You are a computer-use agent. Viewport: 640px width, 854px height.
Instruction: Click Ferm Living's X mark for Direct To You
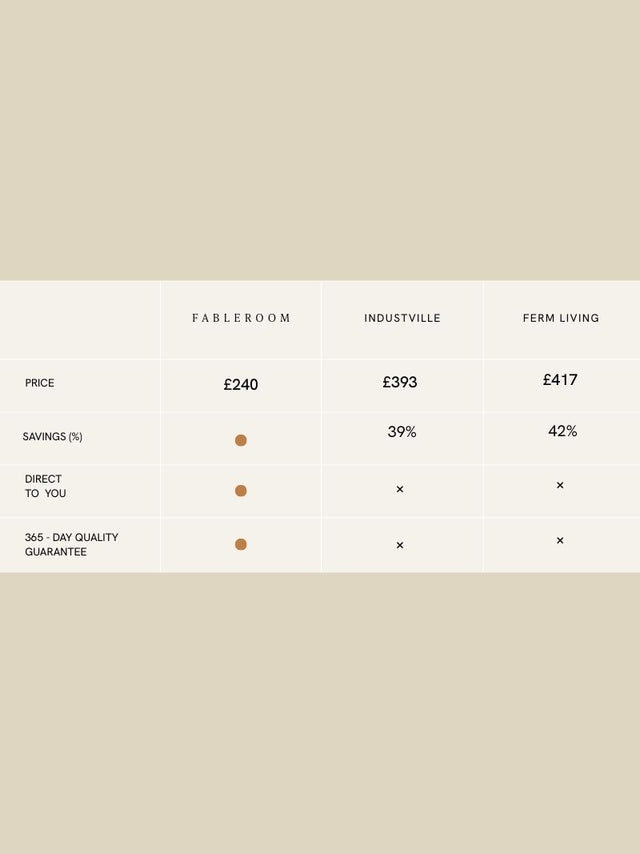[x=560, y=486]
